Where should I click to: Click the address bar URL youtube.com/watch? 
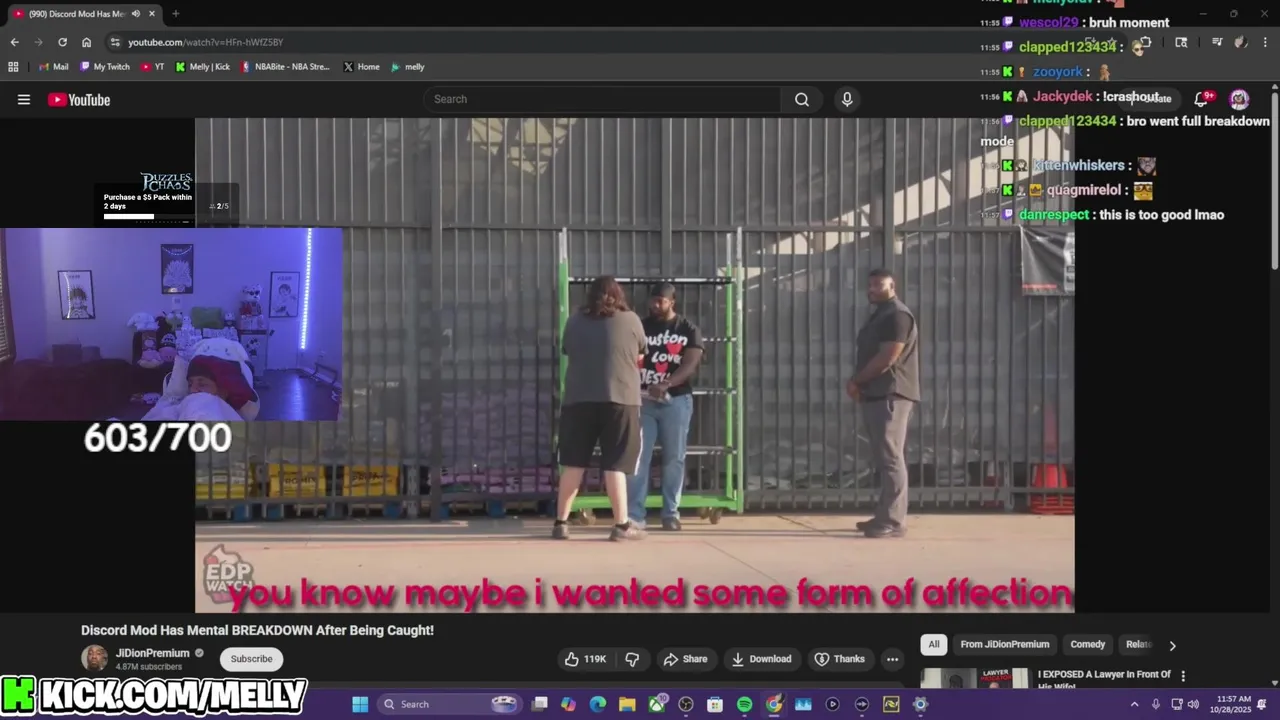[205, 42]
